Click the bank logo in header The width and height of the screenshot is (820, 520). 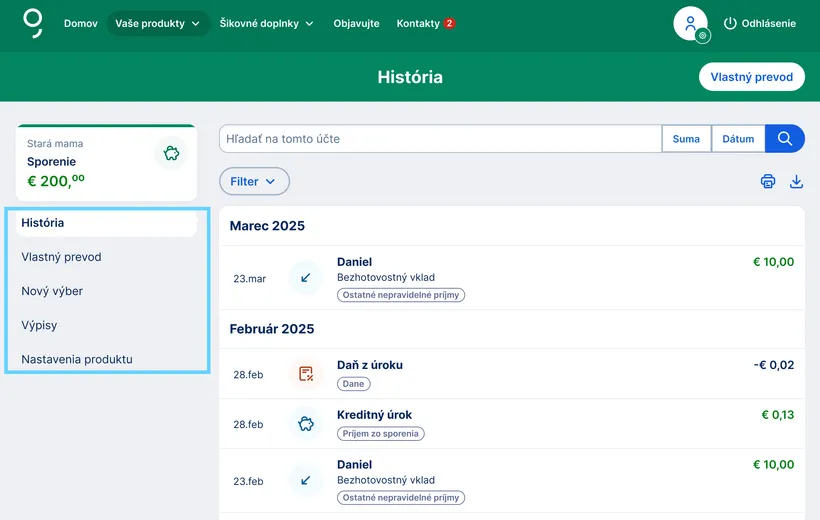pos(33,22)
